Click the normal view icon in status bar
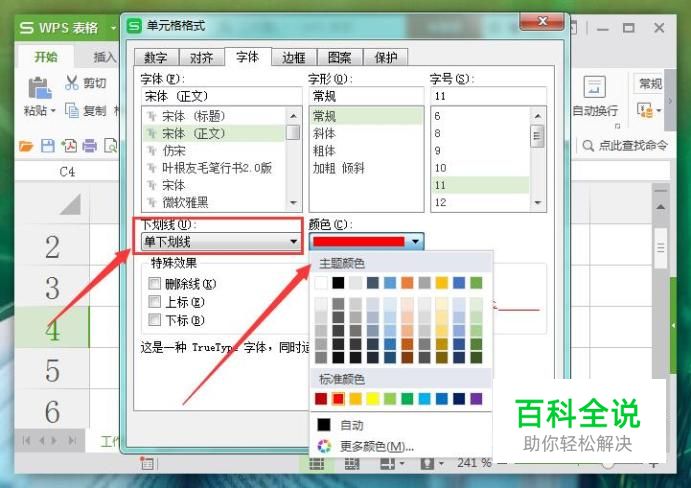This screenshot has width=691, height=488. pyautogui.click(x=316, y=463)
